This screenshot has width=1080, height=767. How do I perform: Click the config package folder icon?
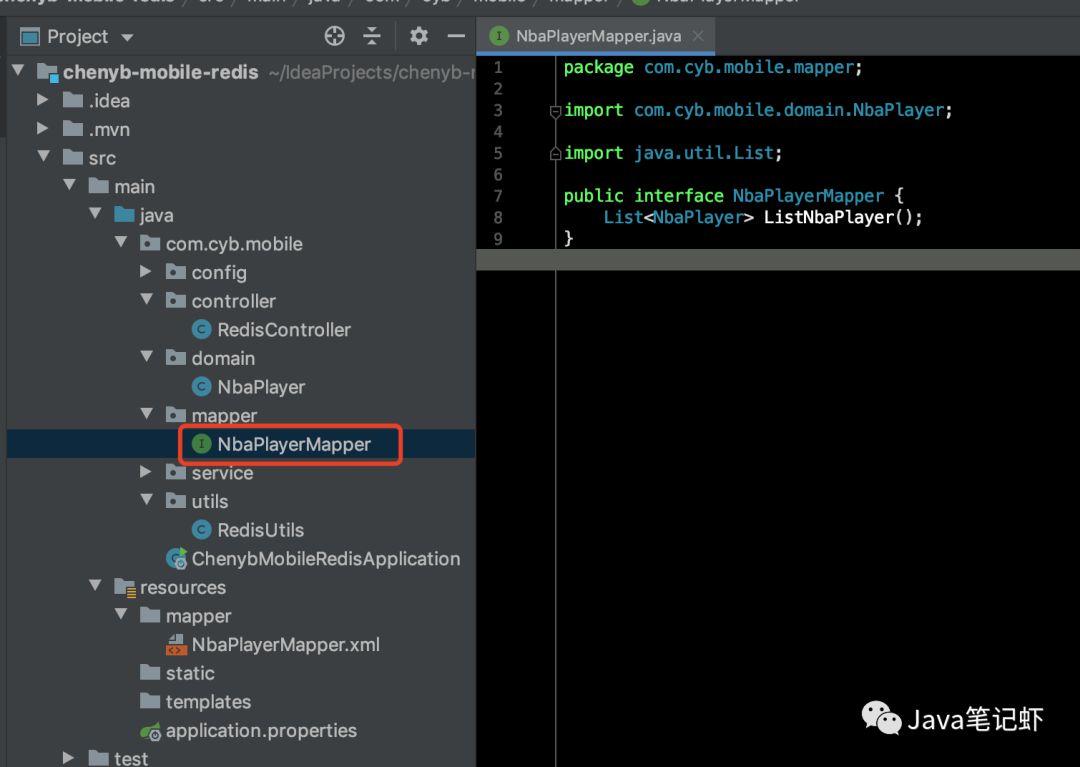point(176,272)
